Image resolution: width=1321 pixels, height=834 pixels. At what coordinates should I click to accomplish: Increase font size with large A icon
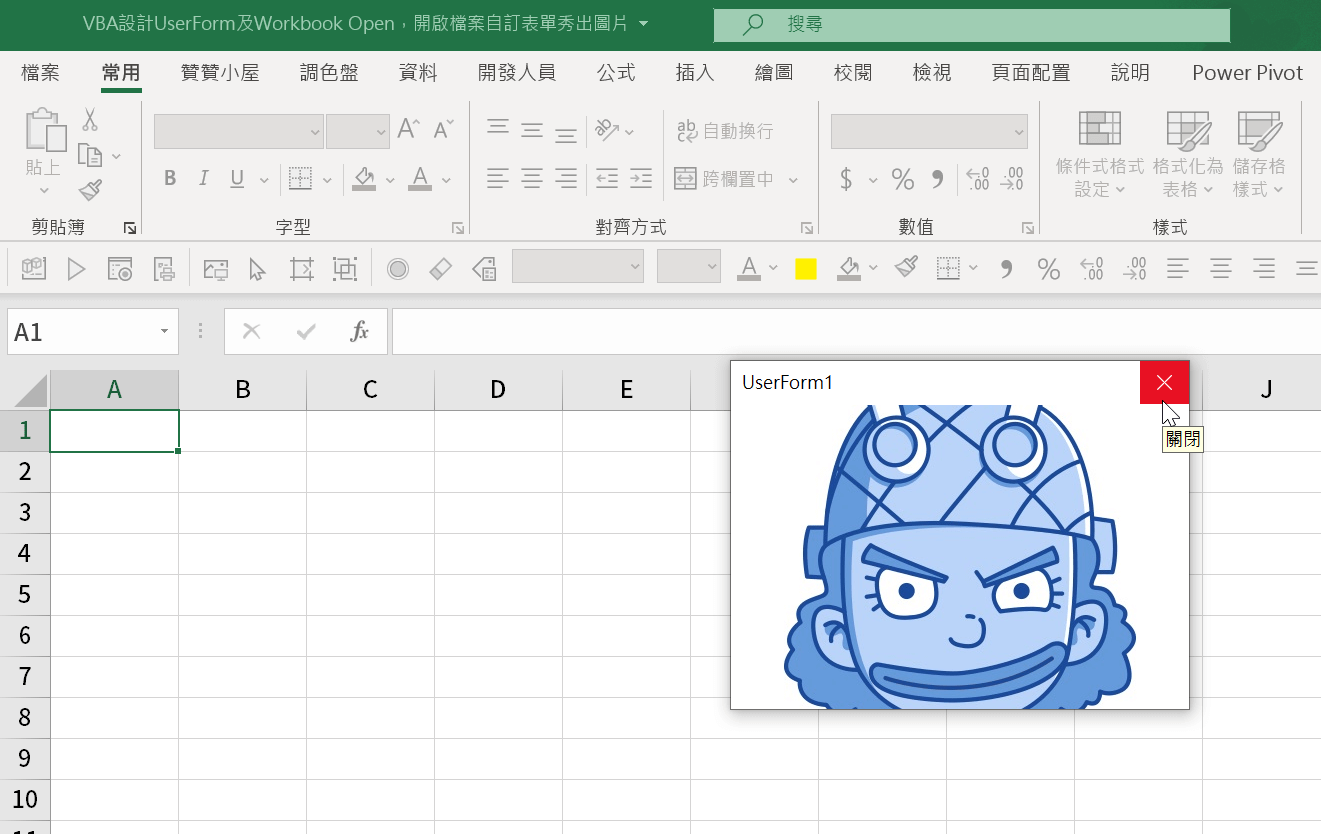click(407, 128)
